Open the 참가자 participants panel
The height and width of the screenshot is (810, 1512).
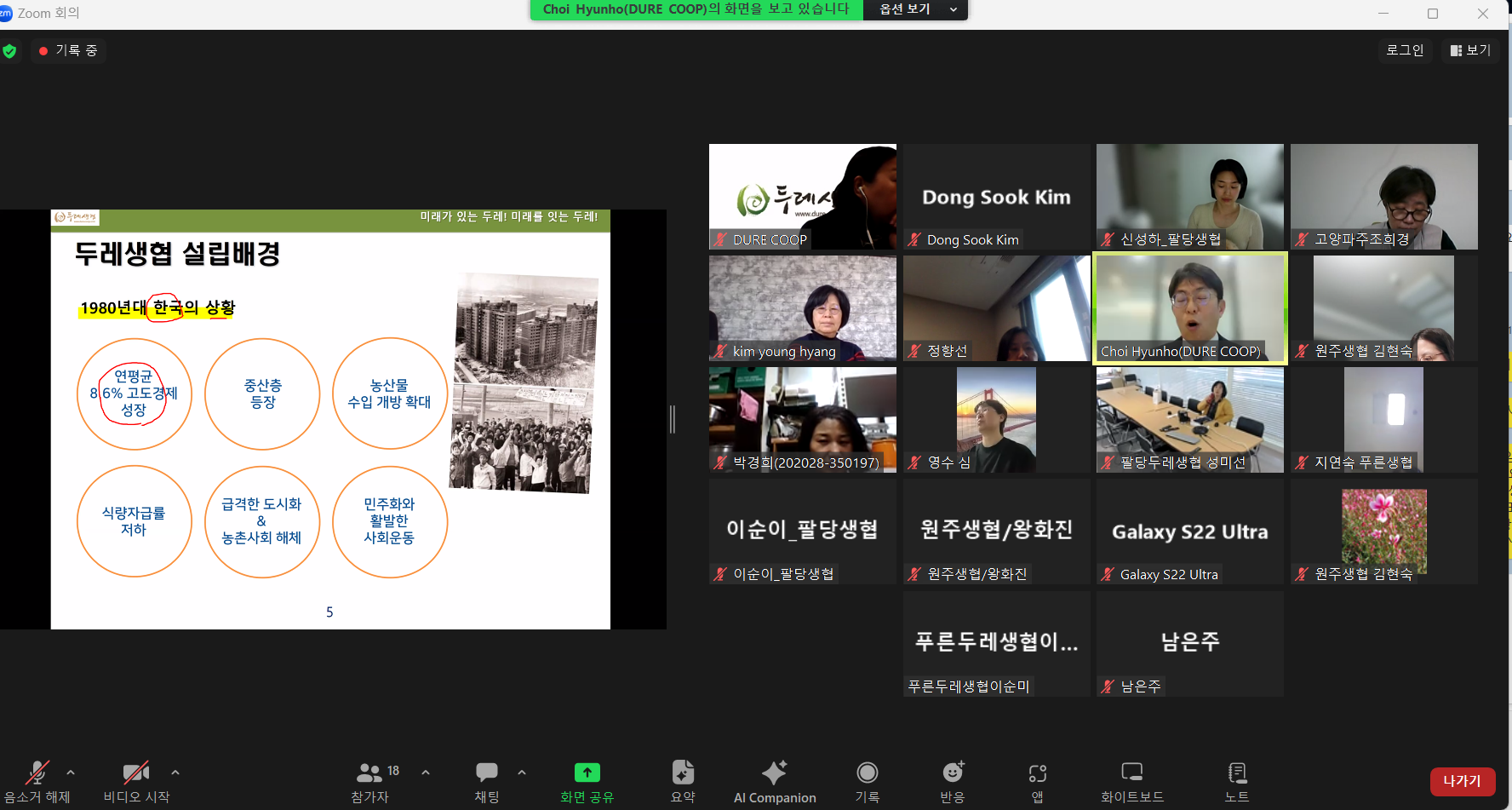tap(369, 773)
